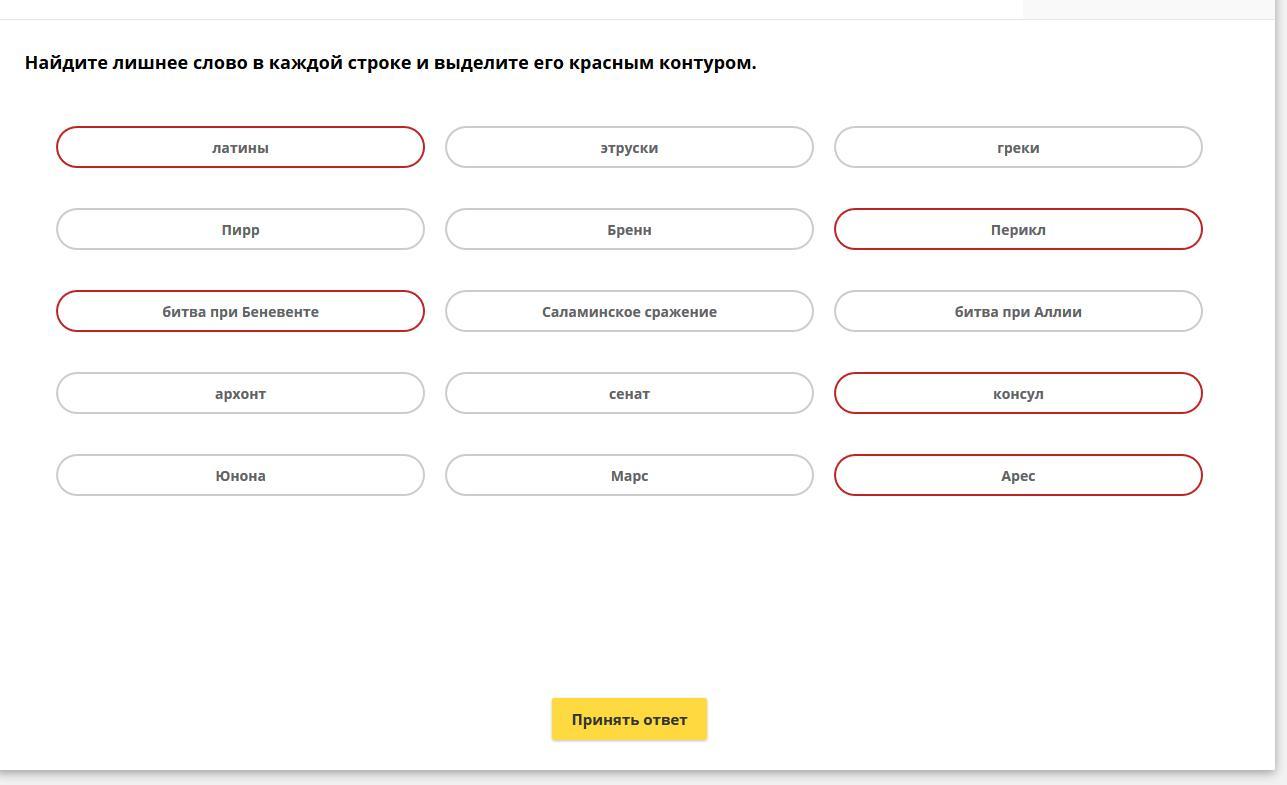This screenshot has width=1287, height=785.
Task: Deselect the 'консул' option
Action: 1018,393
